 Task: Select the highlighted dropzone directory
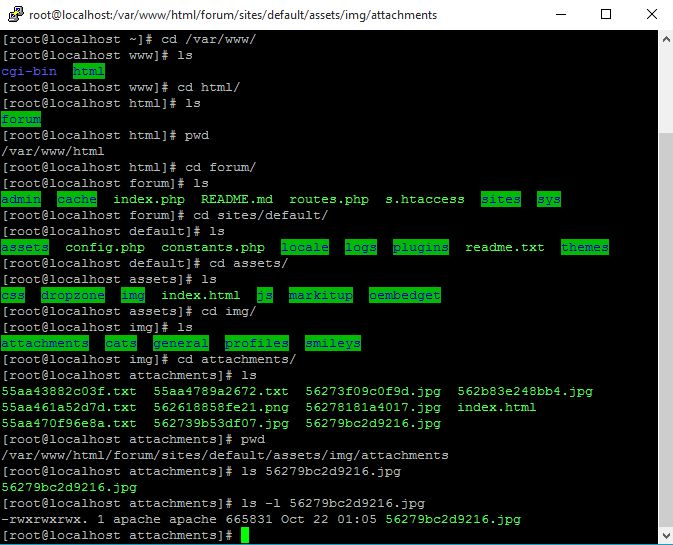[x=73, y=295]
